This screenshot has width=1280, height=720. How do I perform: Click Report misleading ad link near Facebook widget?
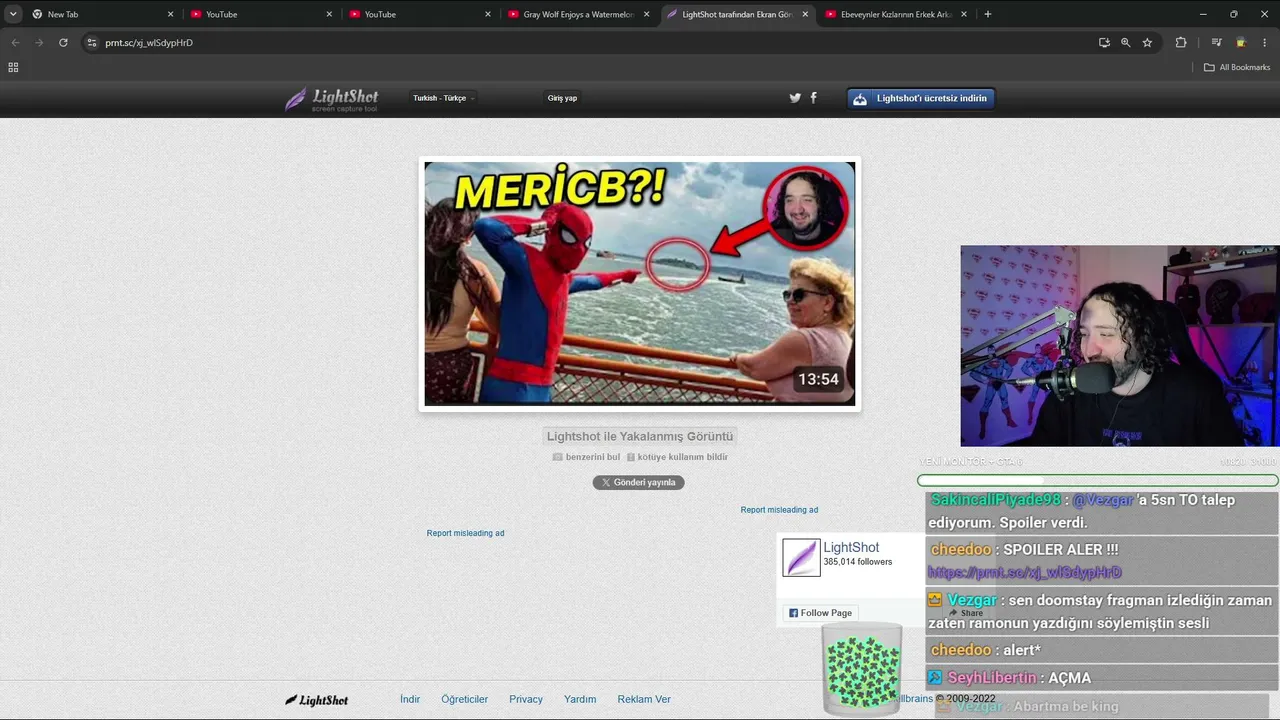(x=779, y=510)
